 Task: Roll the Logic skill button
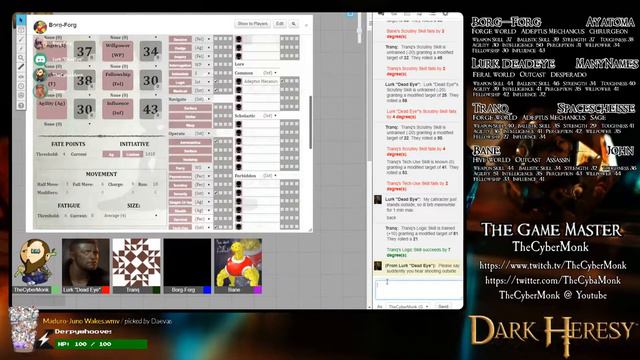(180, 82)
